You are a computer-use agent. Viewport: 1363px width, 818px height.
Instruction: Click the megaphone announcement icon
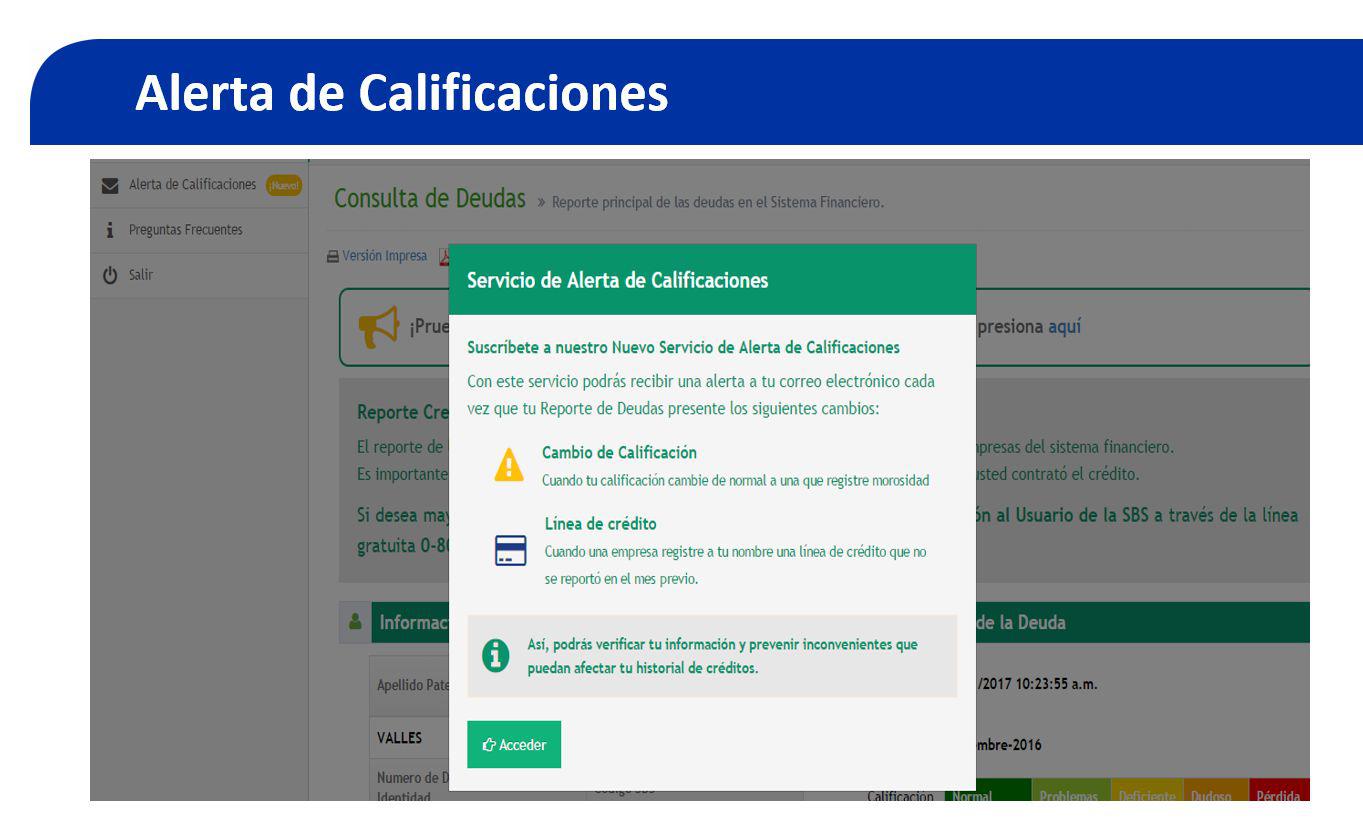[379, 327]
